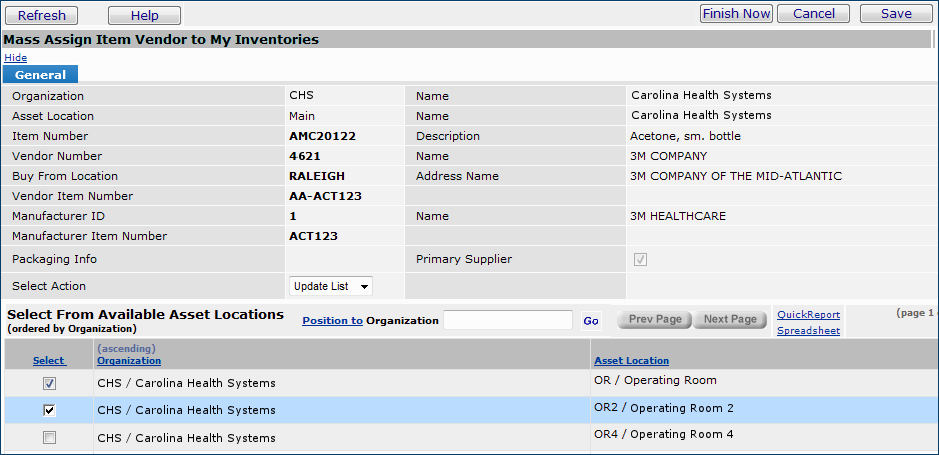Sort by the Asset Location column header
Screen dimensions: 939x455
tap(631, 361)
